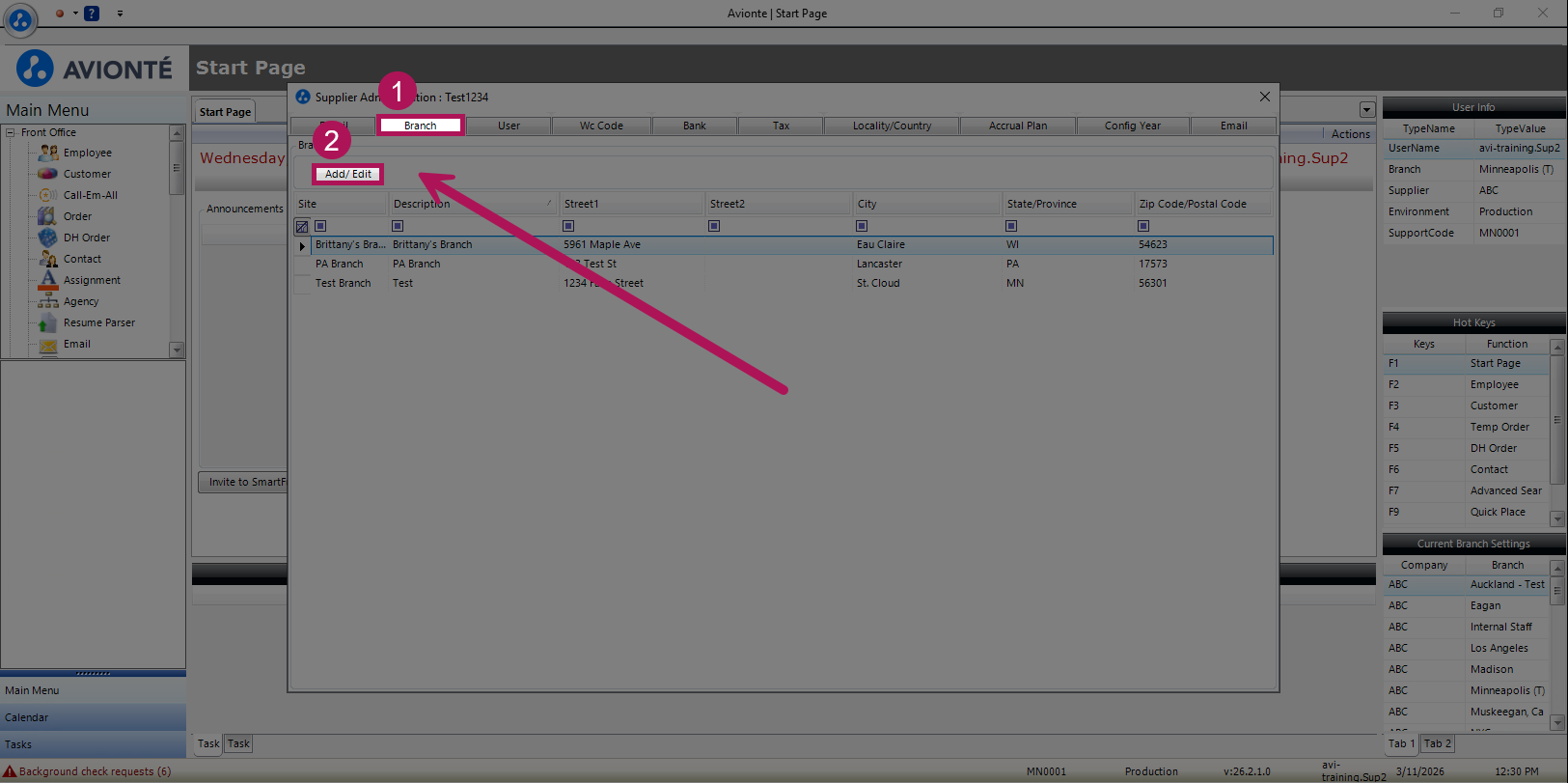Open the Email item in Main Menu

(x=77, y=344)
